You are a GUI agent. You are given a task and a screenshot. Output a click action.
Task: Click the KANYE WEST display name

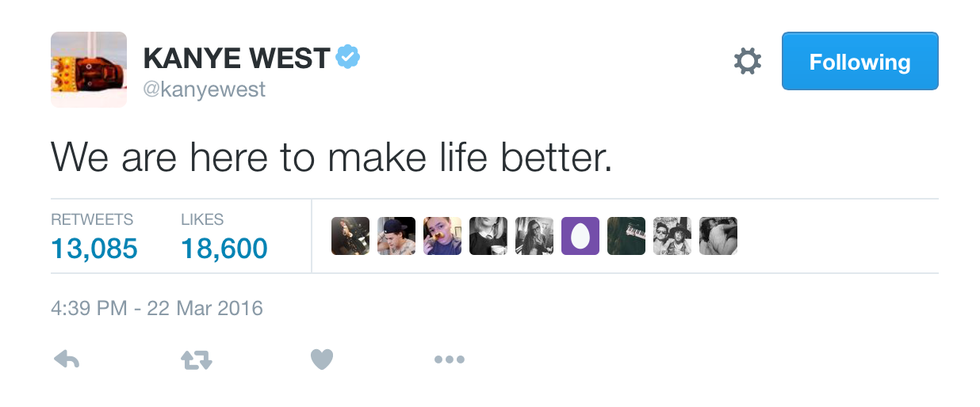coord(236,58)
